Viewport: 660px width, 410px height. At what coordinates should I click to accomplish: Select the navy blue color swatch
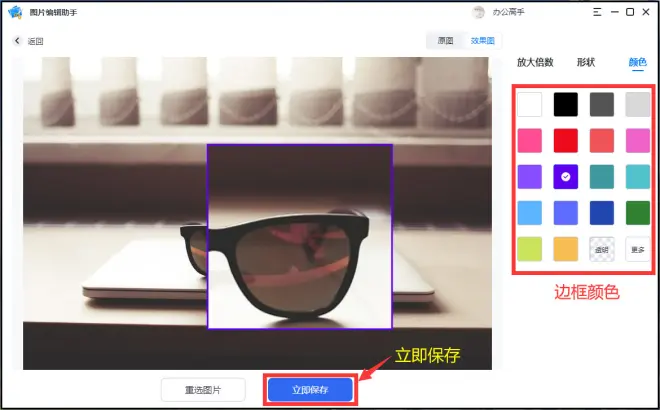point(602,213)
